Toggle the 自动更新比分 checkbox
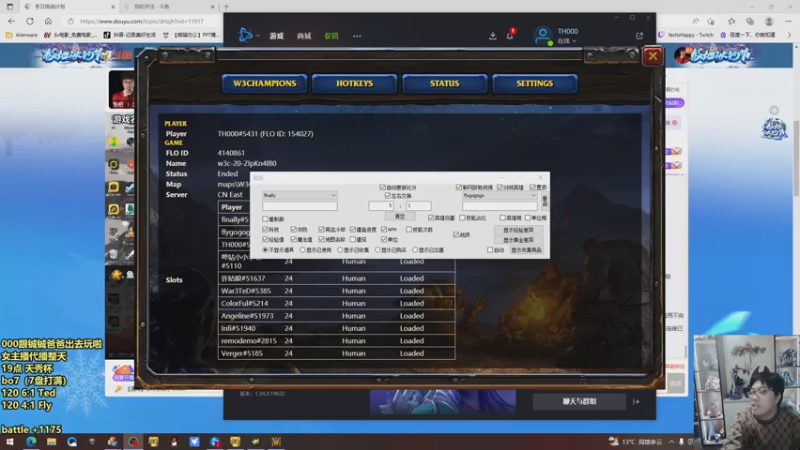Image resolution: width=800 pixels, height=450 pixels. pyautogui.click(x=398, y=187)
